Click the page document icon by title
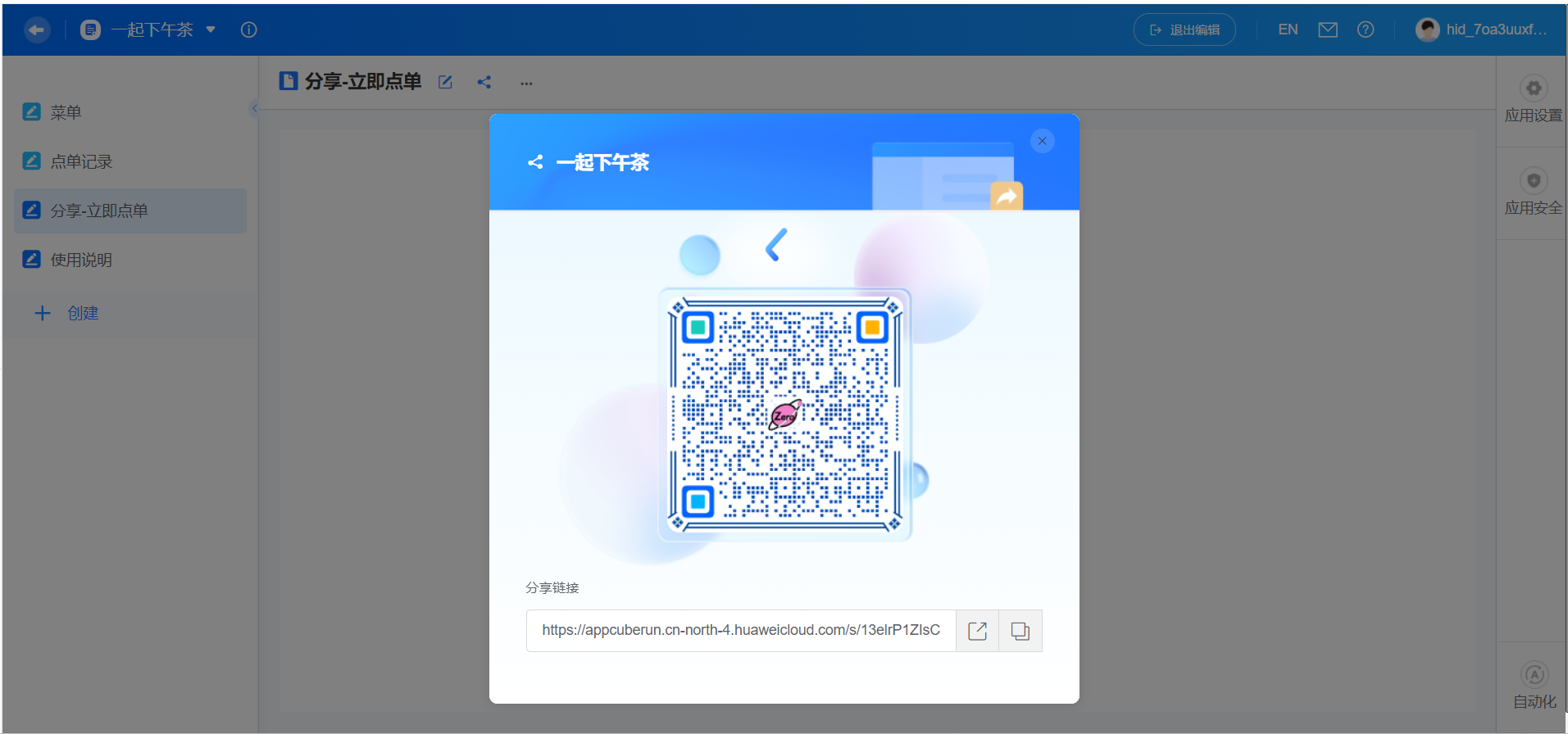This screenshot has width=1568, height=734. click(x=289, y=81)
